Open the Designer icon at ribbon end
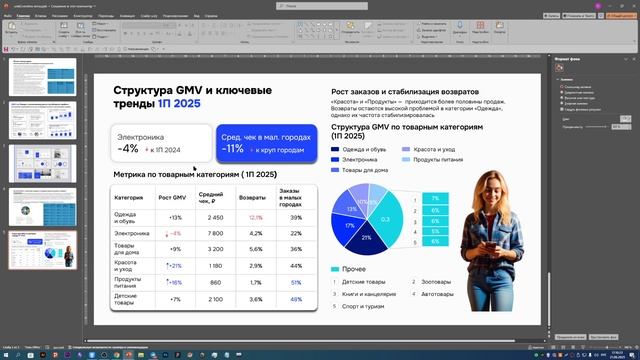Screen dimensions: 640x360 [x=500, y=26]
